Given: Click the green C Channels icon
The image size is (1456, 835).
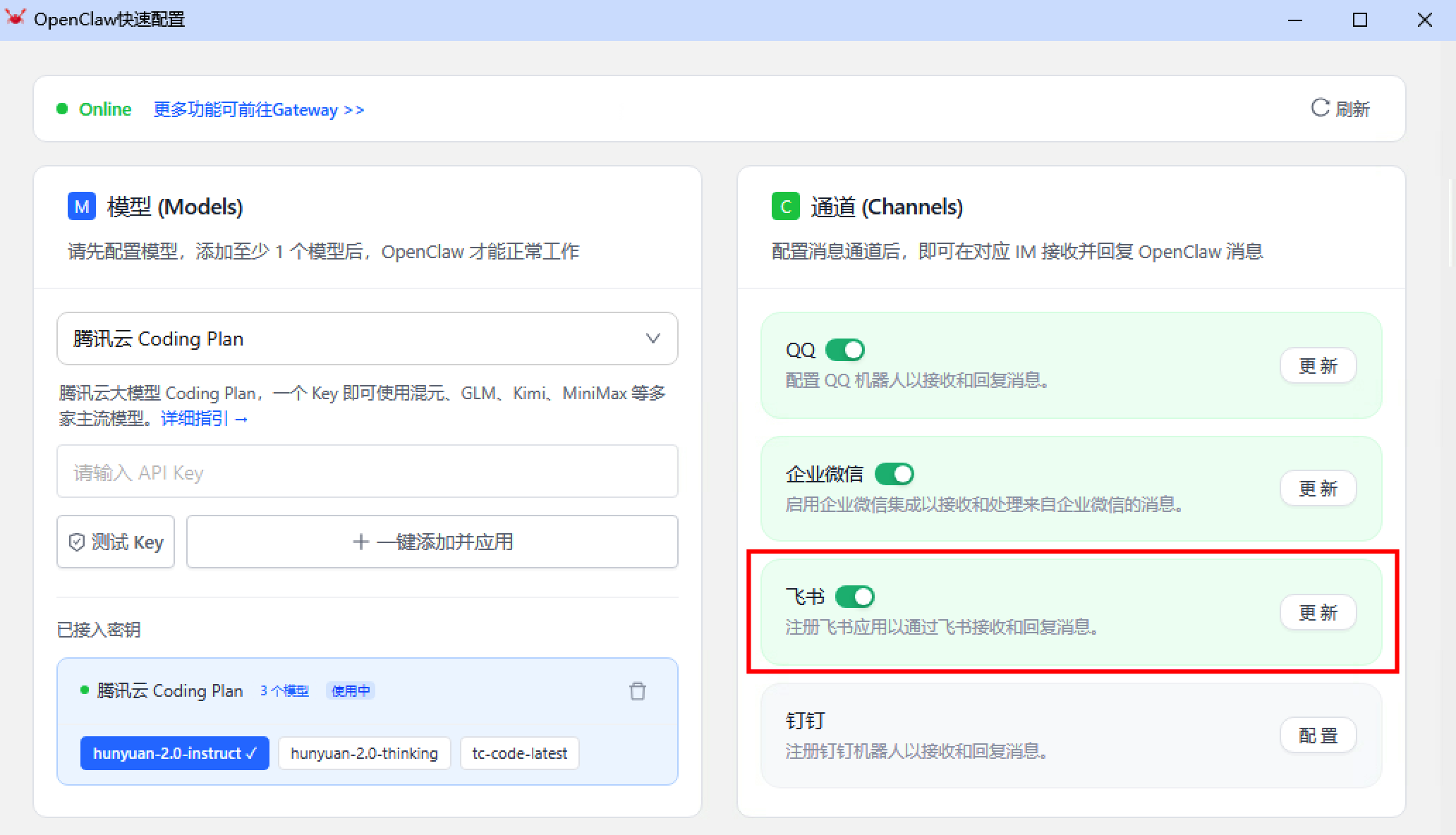Looking at the screenshot, I should (785, 207).
